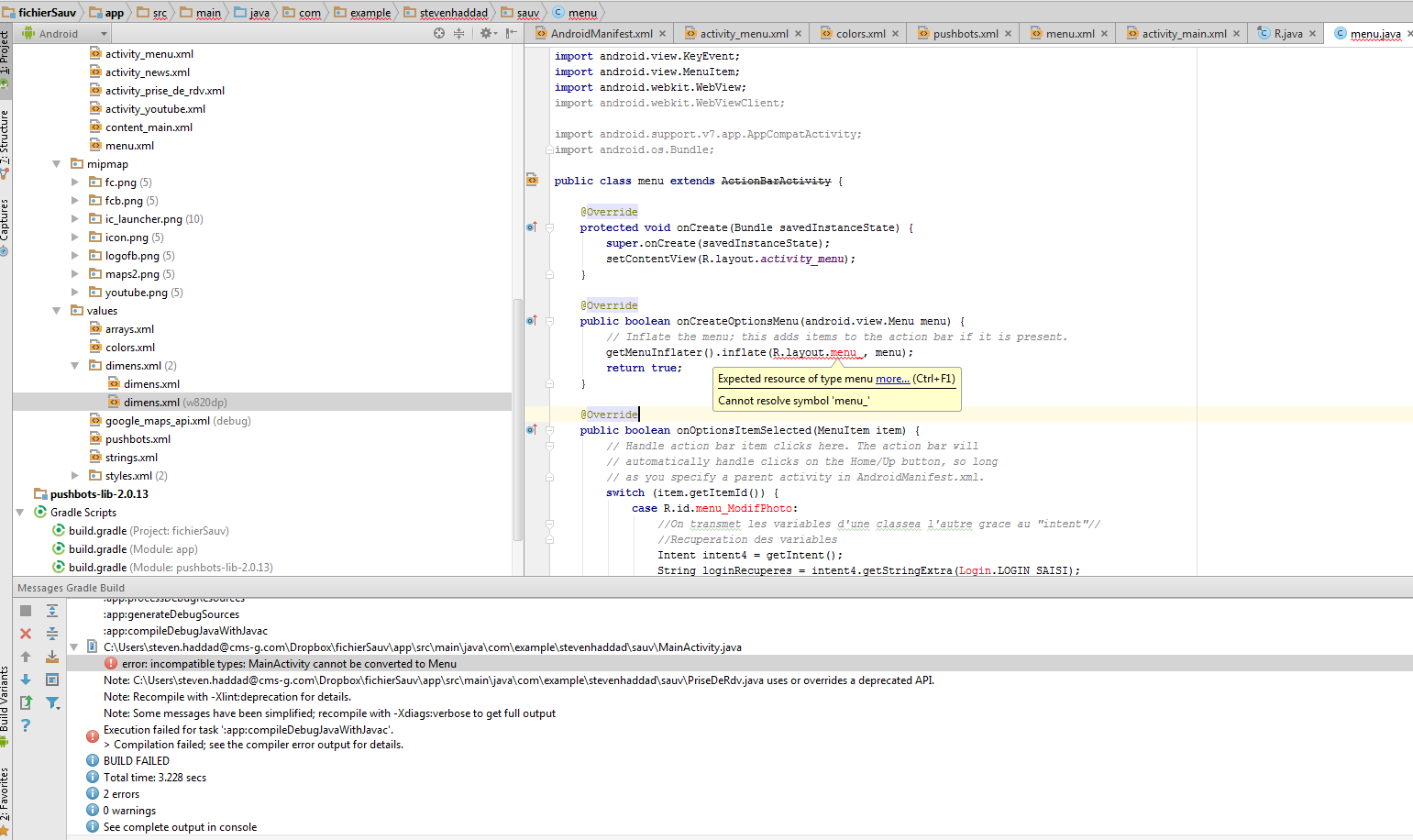Expand the styles.xml (2) node

75,476
